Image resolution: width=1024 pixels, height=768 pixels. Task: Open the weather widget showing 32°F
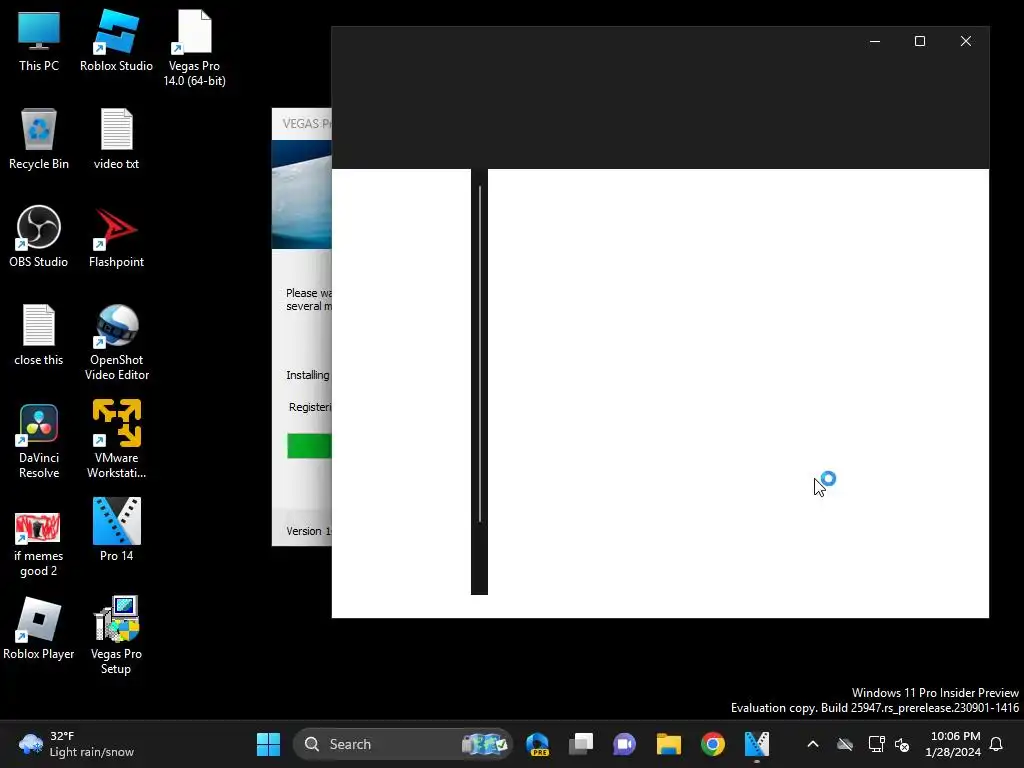click(77, 744)
